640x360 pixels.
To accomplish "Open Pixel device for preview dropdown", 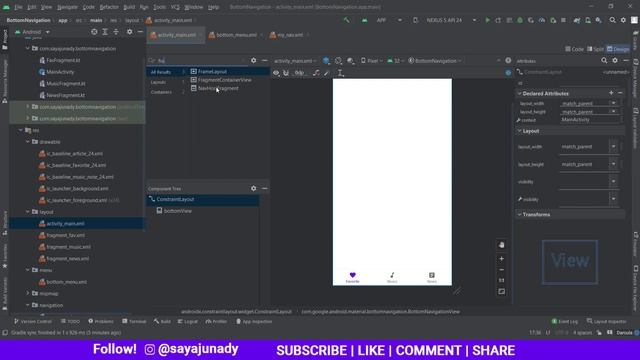I will click(x=372, y=61).
